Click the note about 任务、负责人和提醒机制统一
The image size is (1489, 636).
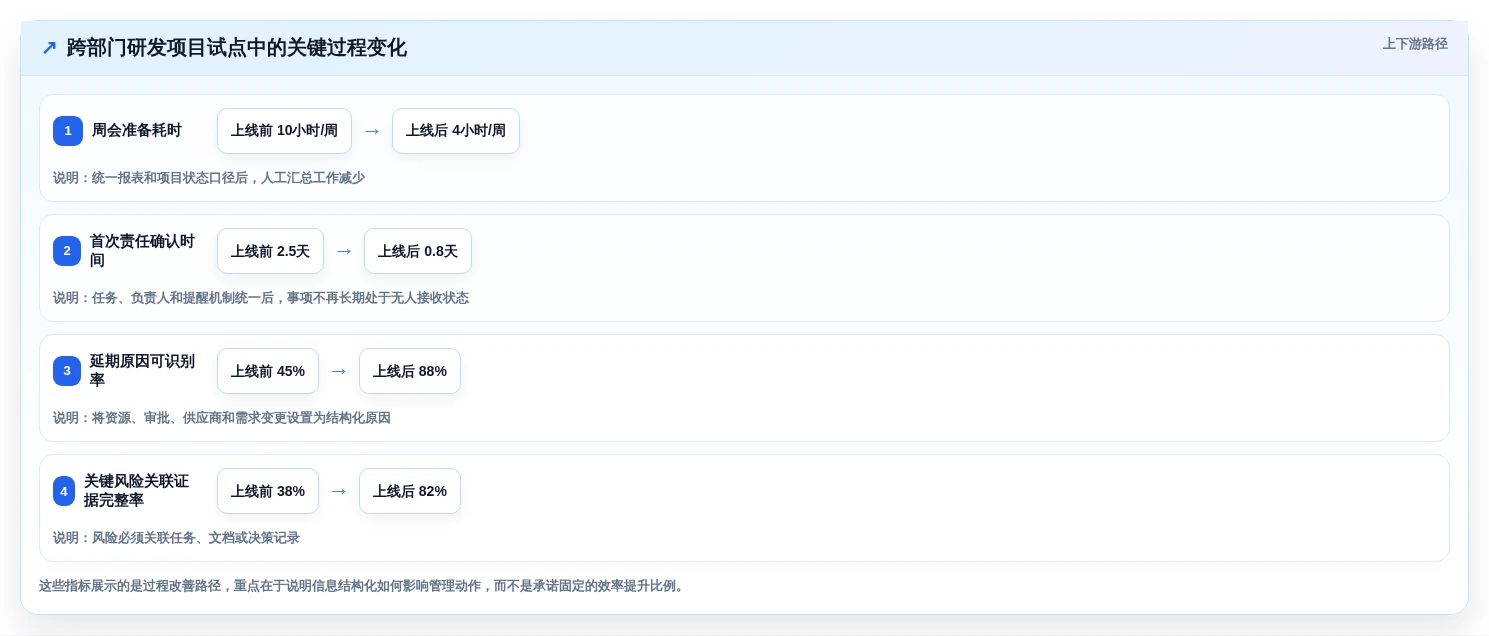(x=261, y=298)
